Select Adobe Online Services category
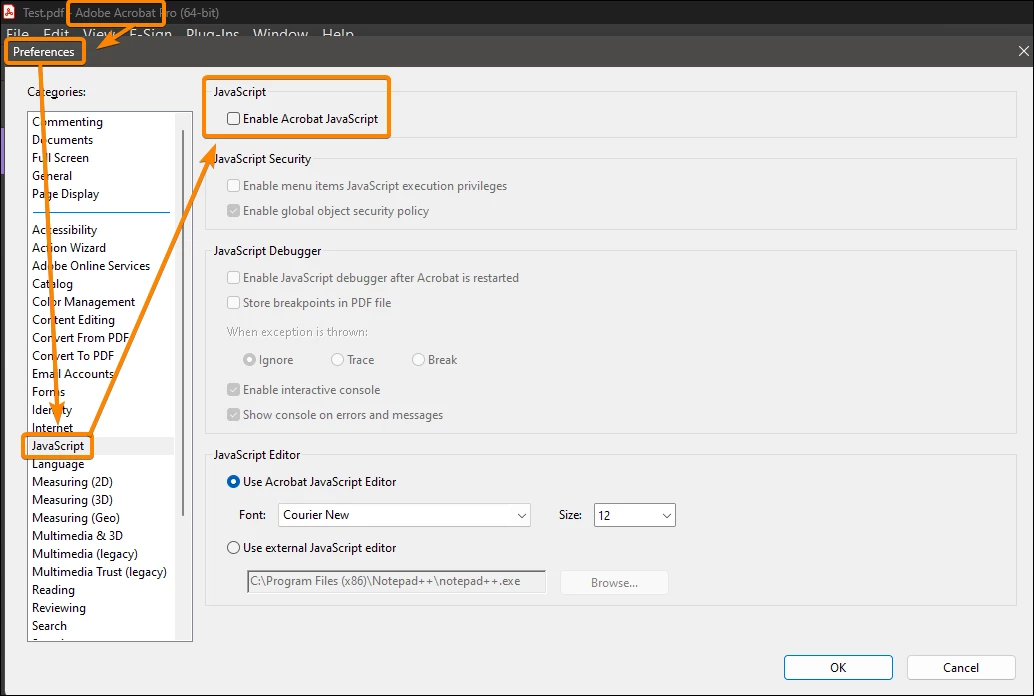The image size is (1034, 696). tap(91, 266)
